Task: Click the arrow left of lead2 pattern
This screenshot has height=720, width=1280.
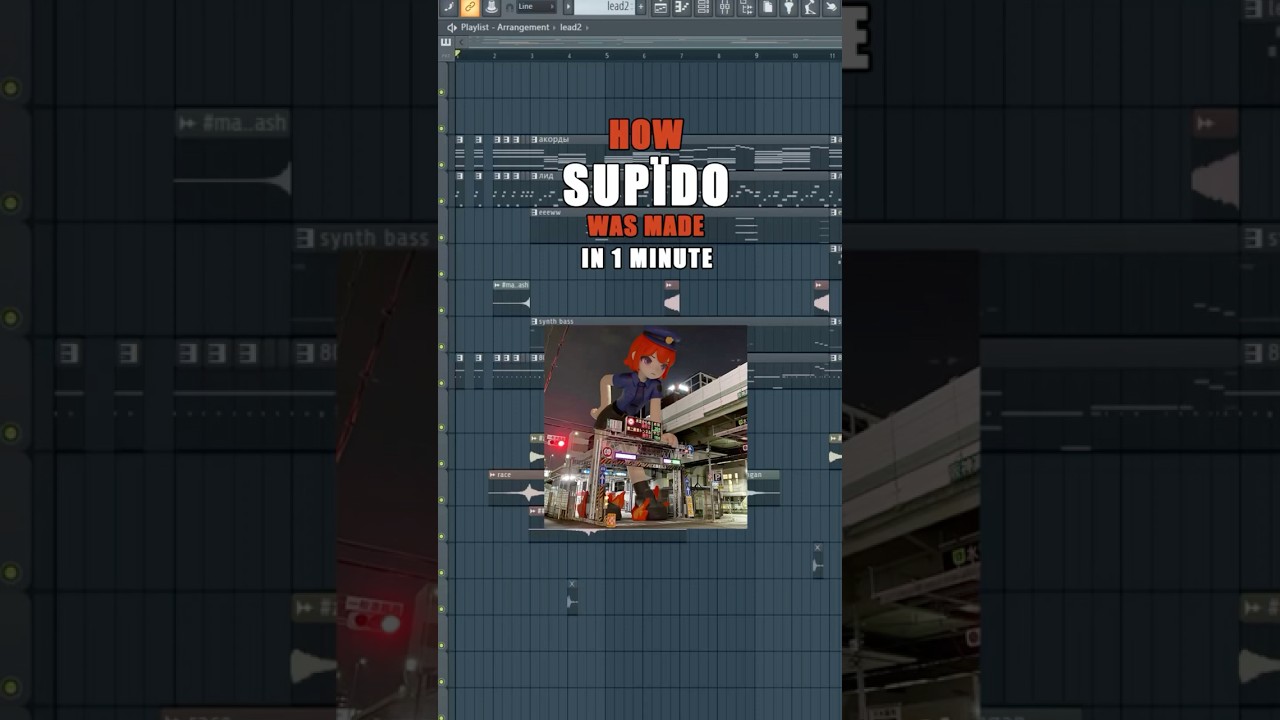Action: click(x=568, y=7)
